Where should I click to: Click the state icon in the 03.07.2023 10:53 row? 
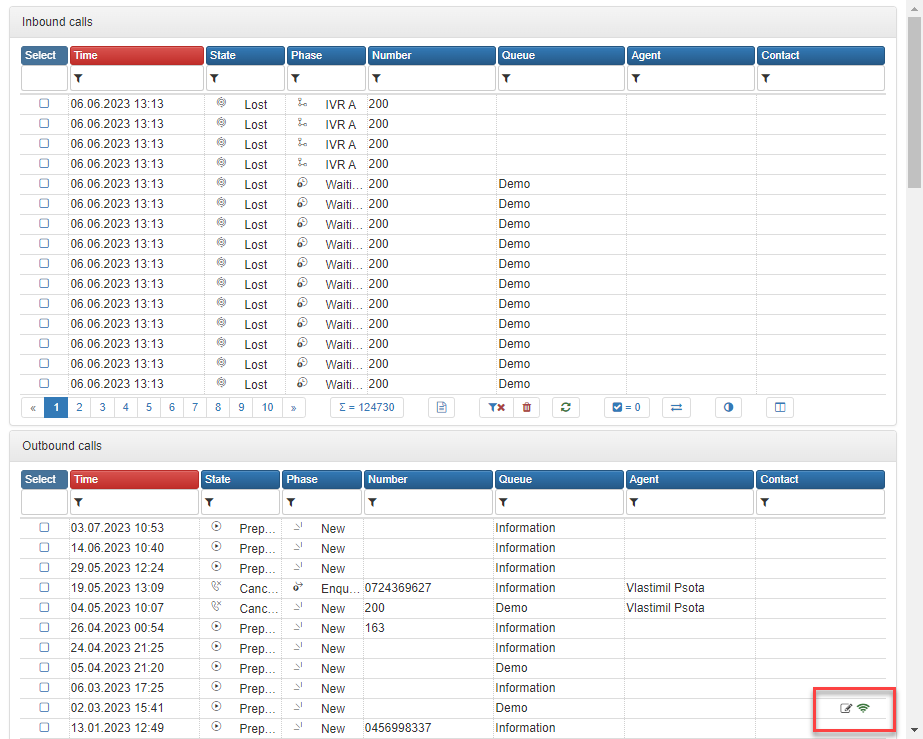pos(216,526)
